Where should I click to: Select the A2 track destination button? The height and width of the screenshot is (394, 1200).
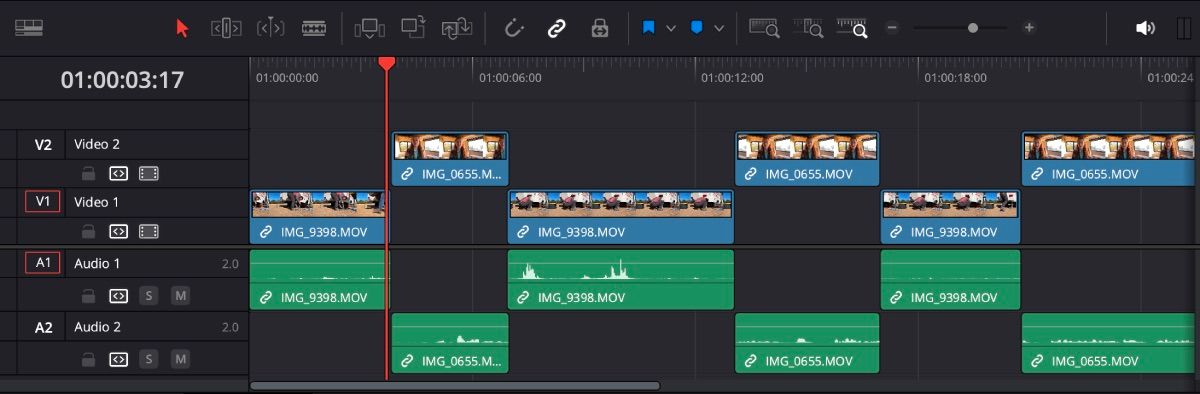point(43,327)
